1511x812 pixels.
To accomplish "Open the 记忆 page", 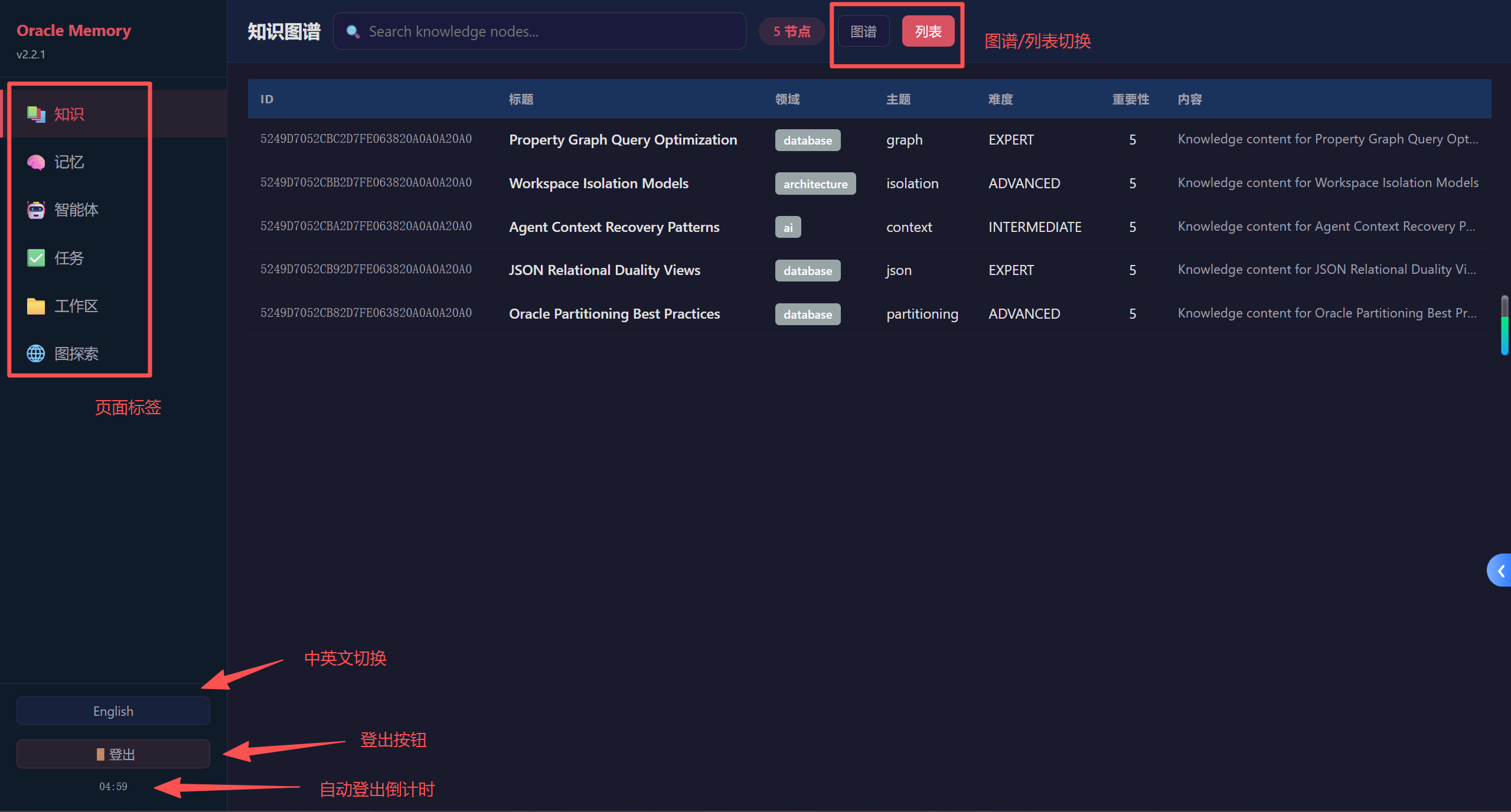I will tap(113, 162).
